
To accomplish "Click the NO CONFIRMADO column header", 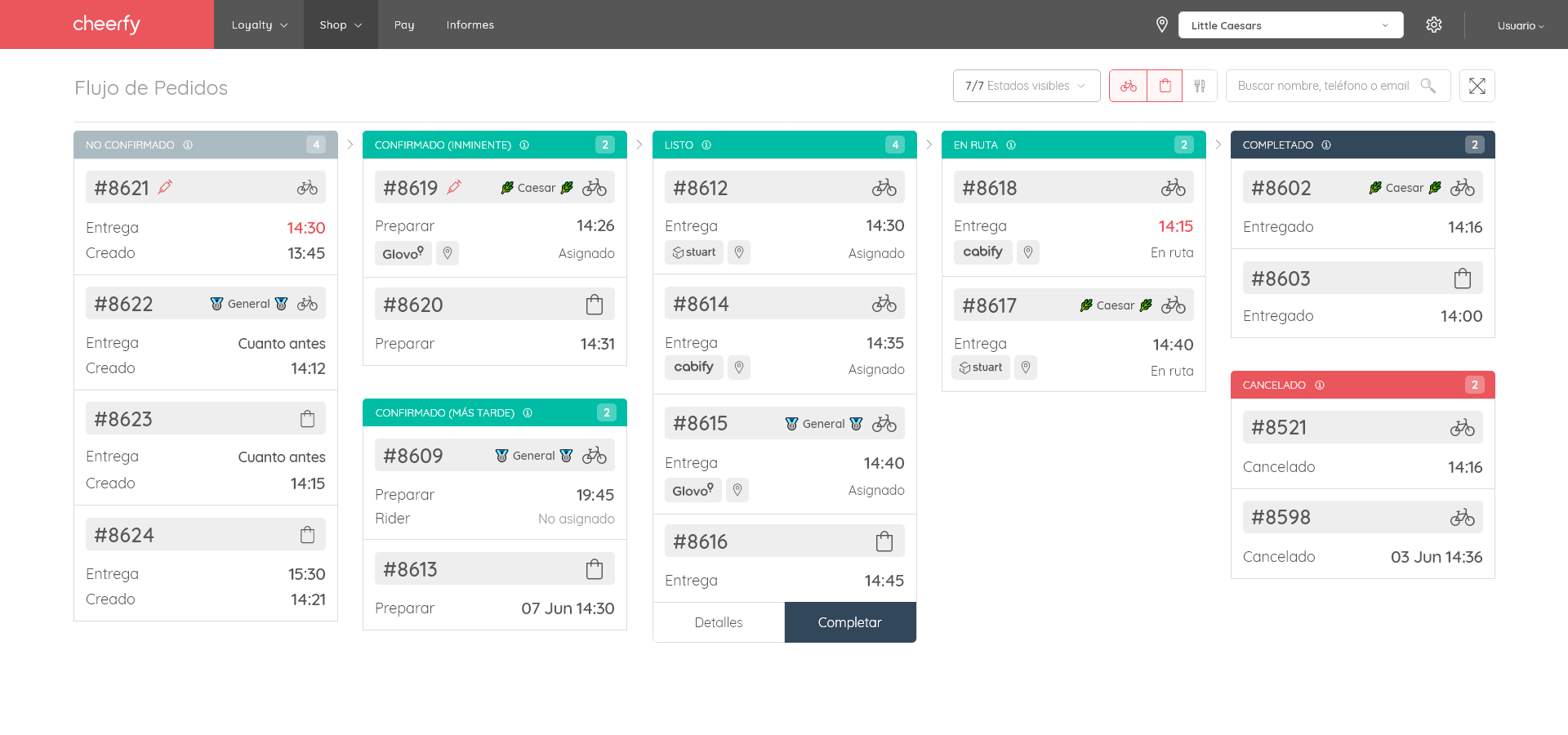I will [x=206, y=145].
